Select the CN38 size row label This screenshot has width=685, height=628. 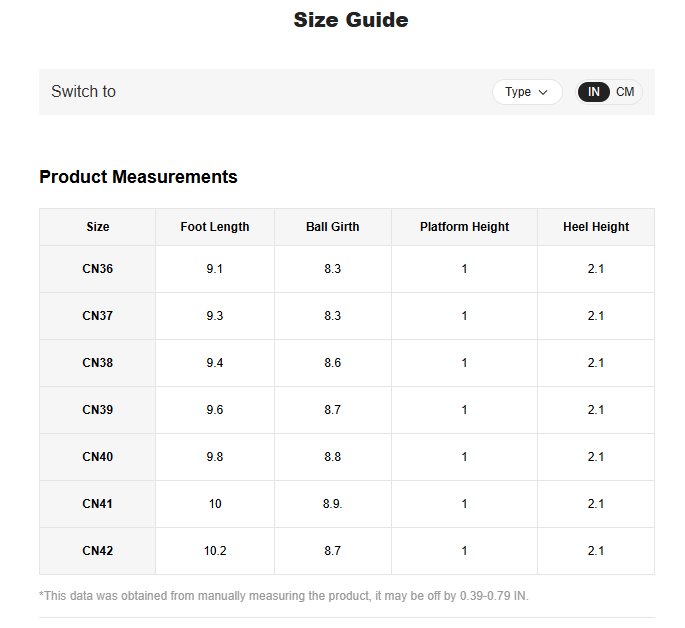coord(97,363)
